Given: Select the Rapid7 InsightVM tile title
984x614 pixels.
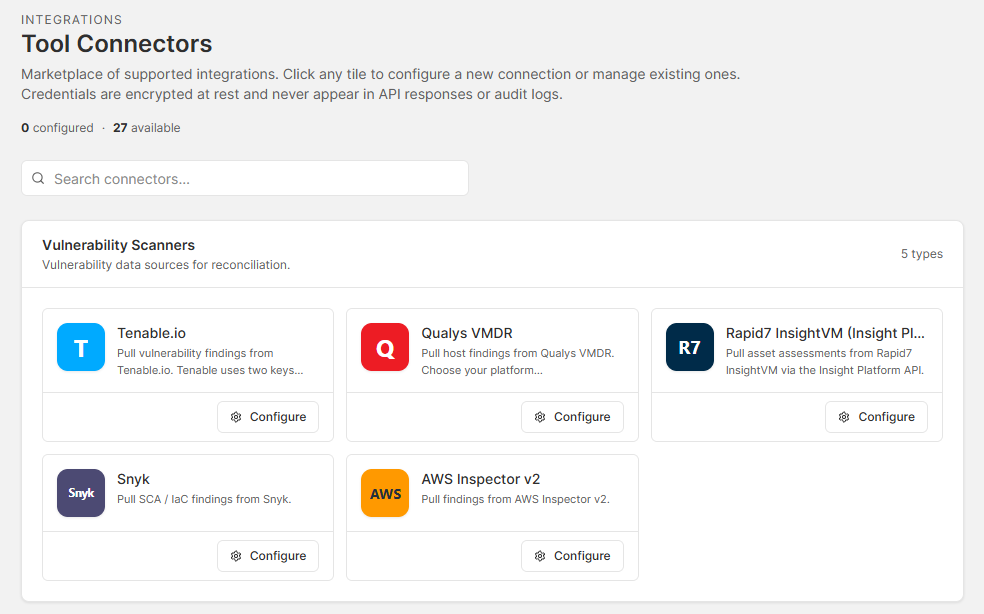Looking at the screenshot, I should [x=825, y=333].
